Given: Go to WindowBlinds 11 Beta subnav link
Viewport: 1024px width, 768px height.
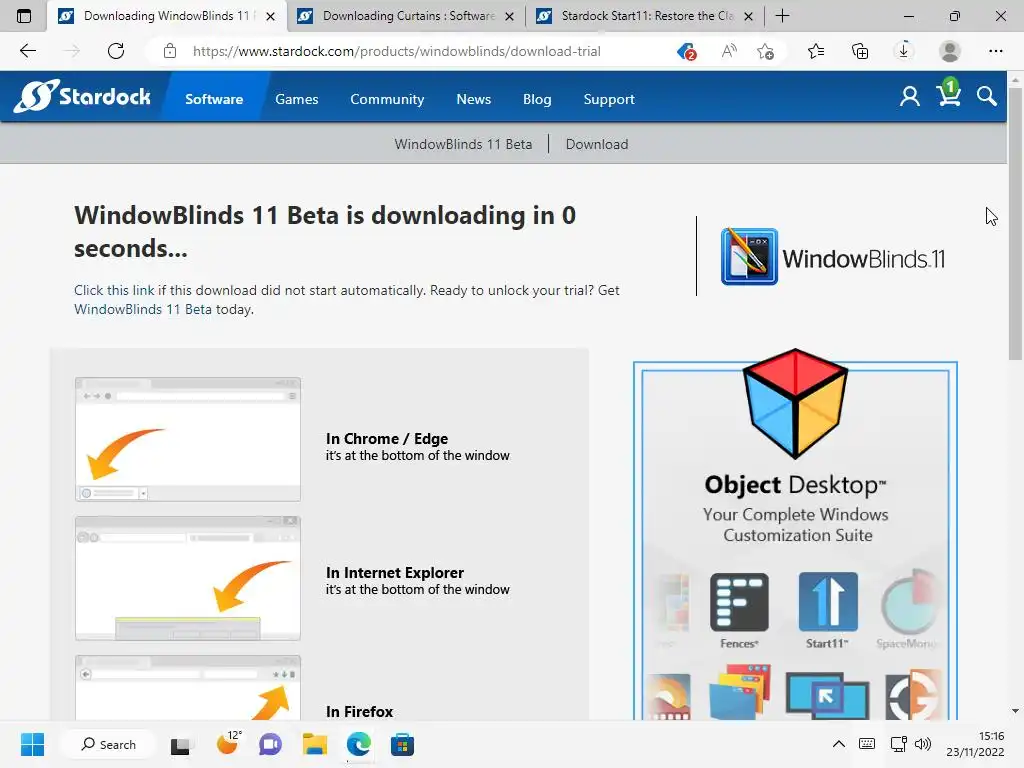Looking at the screenshot, I should (x=463, y=144).
